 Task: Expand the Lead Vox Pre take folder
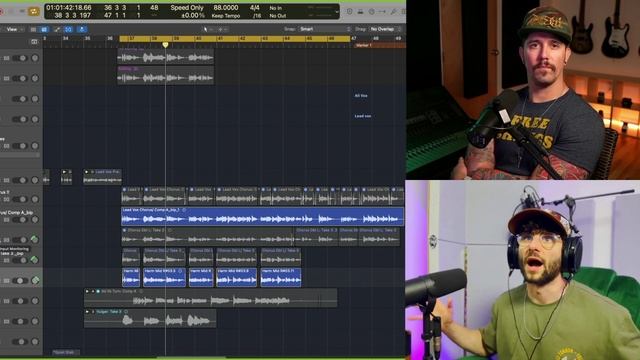pyautogui.click(x=87, y=172)
